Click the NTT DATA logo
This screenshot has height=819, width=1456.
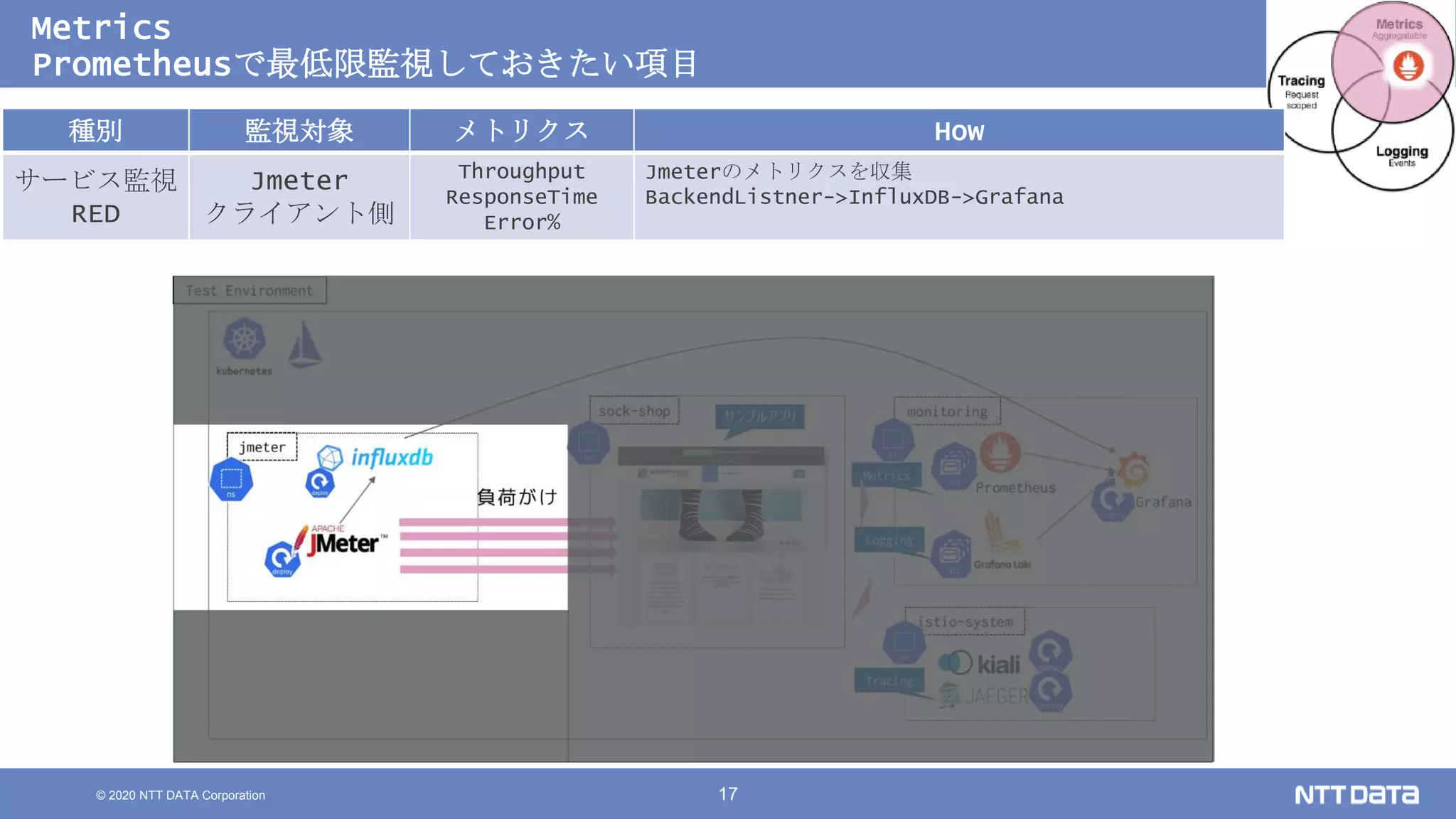tap(1356, 795)
